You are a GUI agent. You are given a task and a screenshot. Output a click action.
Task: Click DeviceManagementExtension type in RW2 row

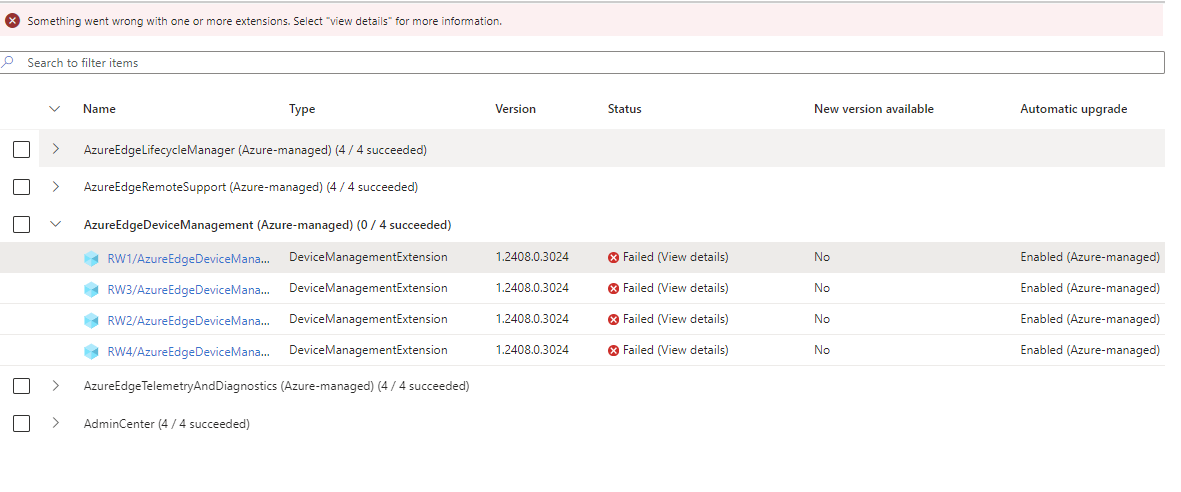[368, 319]
